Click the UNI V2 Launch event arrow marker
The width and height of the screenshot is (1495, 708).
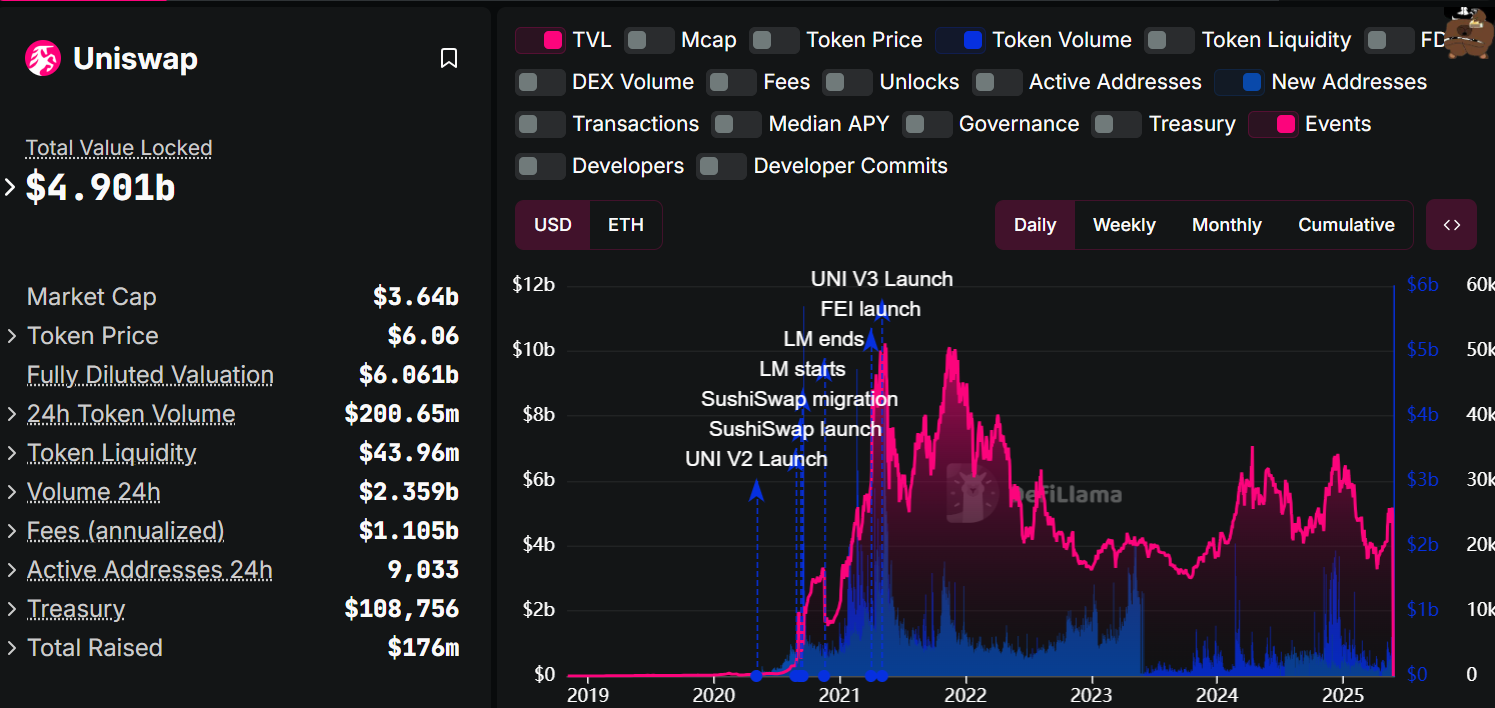[757, 490]
